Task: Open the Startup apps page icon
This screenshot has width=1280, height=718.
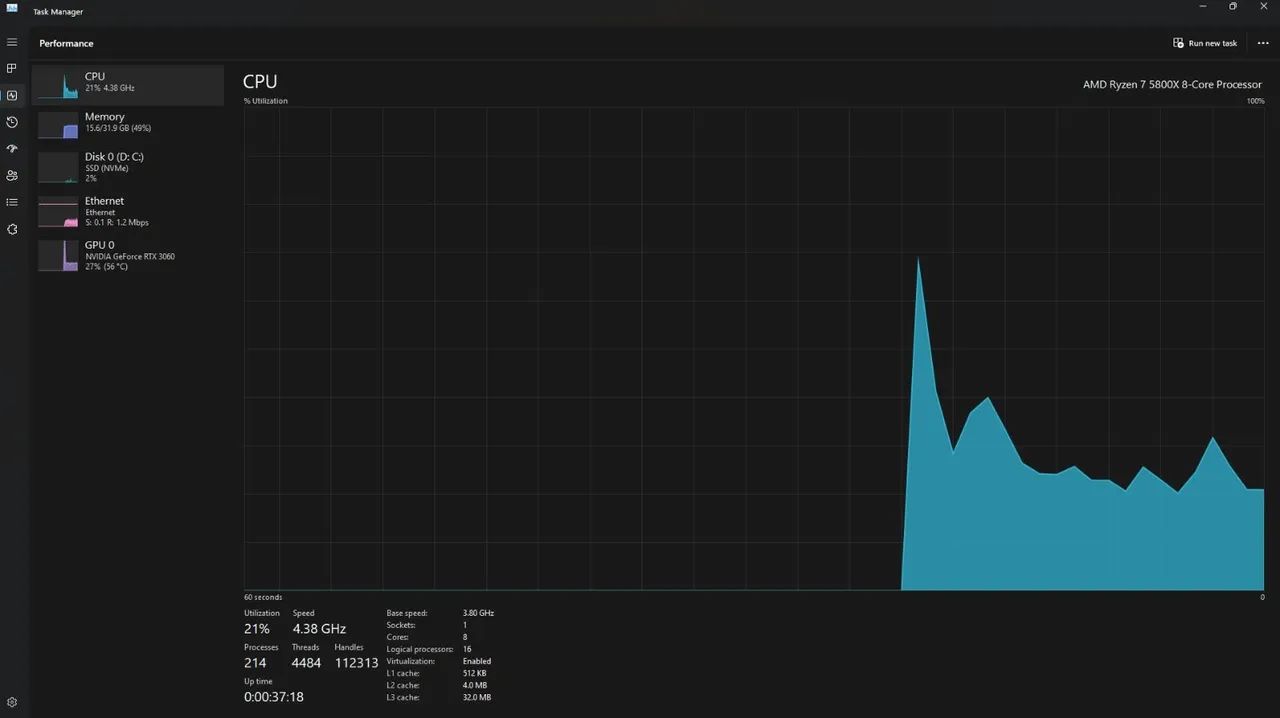Action: (x=12, y=149)
